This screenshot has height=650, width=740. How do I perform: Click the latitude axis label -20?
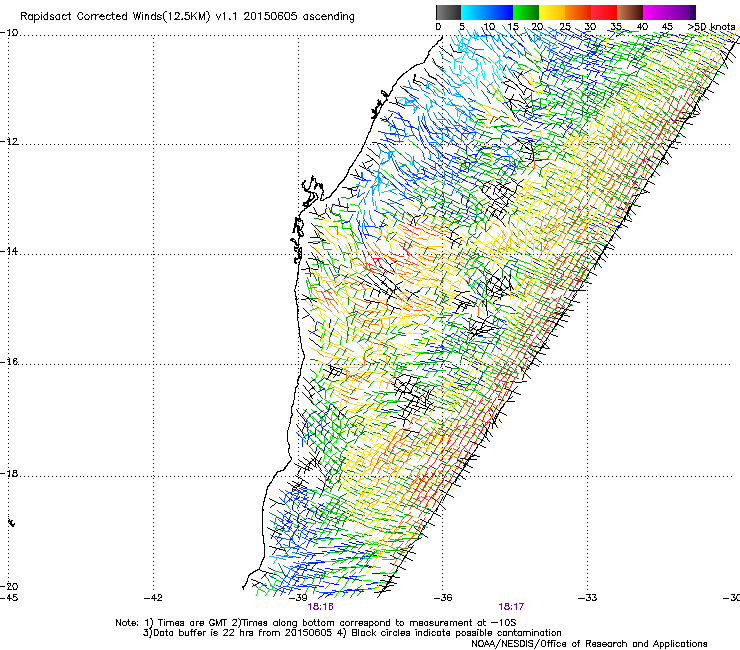(x=9, y=586)
